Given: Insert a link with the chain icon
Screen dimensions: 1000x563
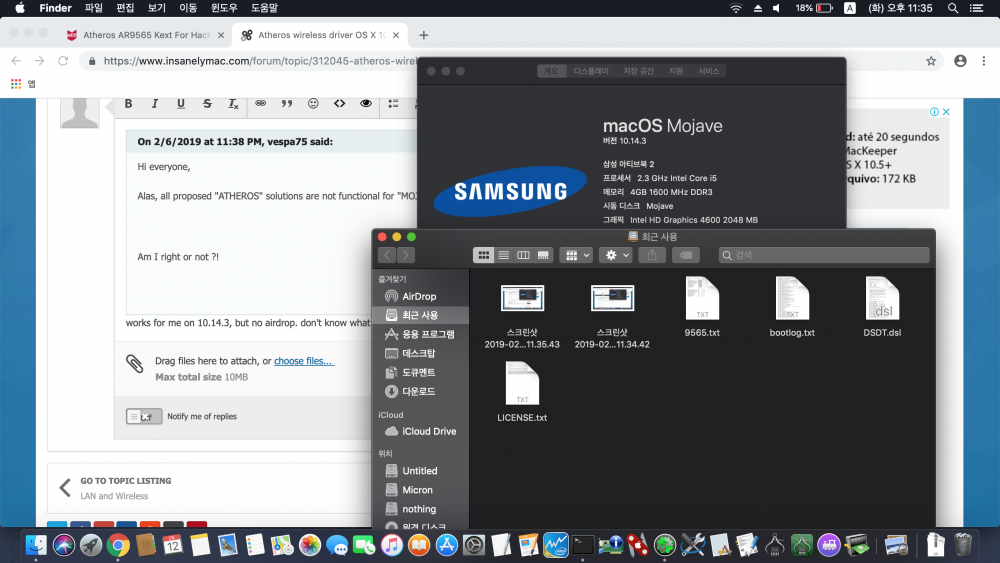Looking at the screenshot, I should 260,103.
